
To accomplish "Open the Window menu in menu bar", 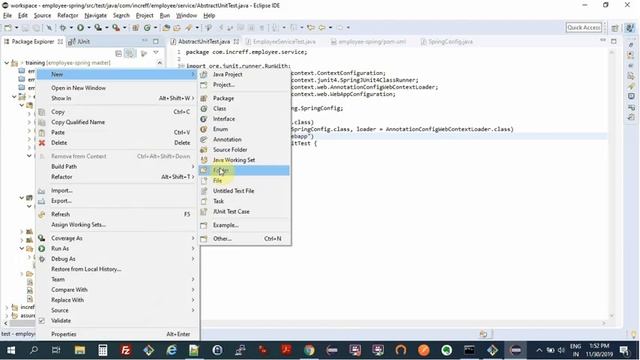I will [x=186, y=16].
